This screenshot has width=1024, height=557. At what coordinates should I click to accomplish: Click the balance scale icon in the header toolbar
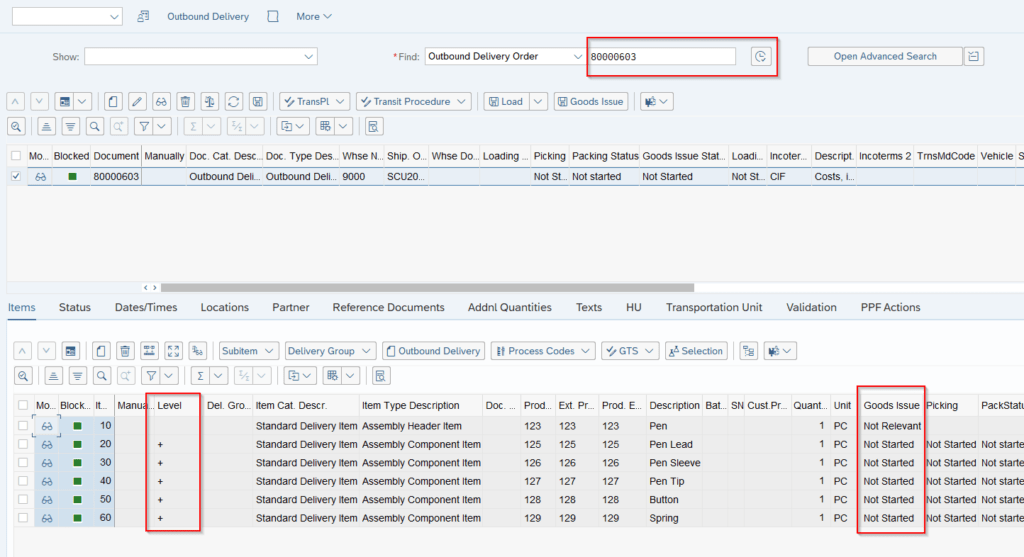[x=210, y=102]
